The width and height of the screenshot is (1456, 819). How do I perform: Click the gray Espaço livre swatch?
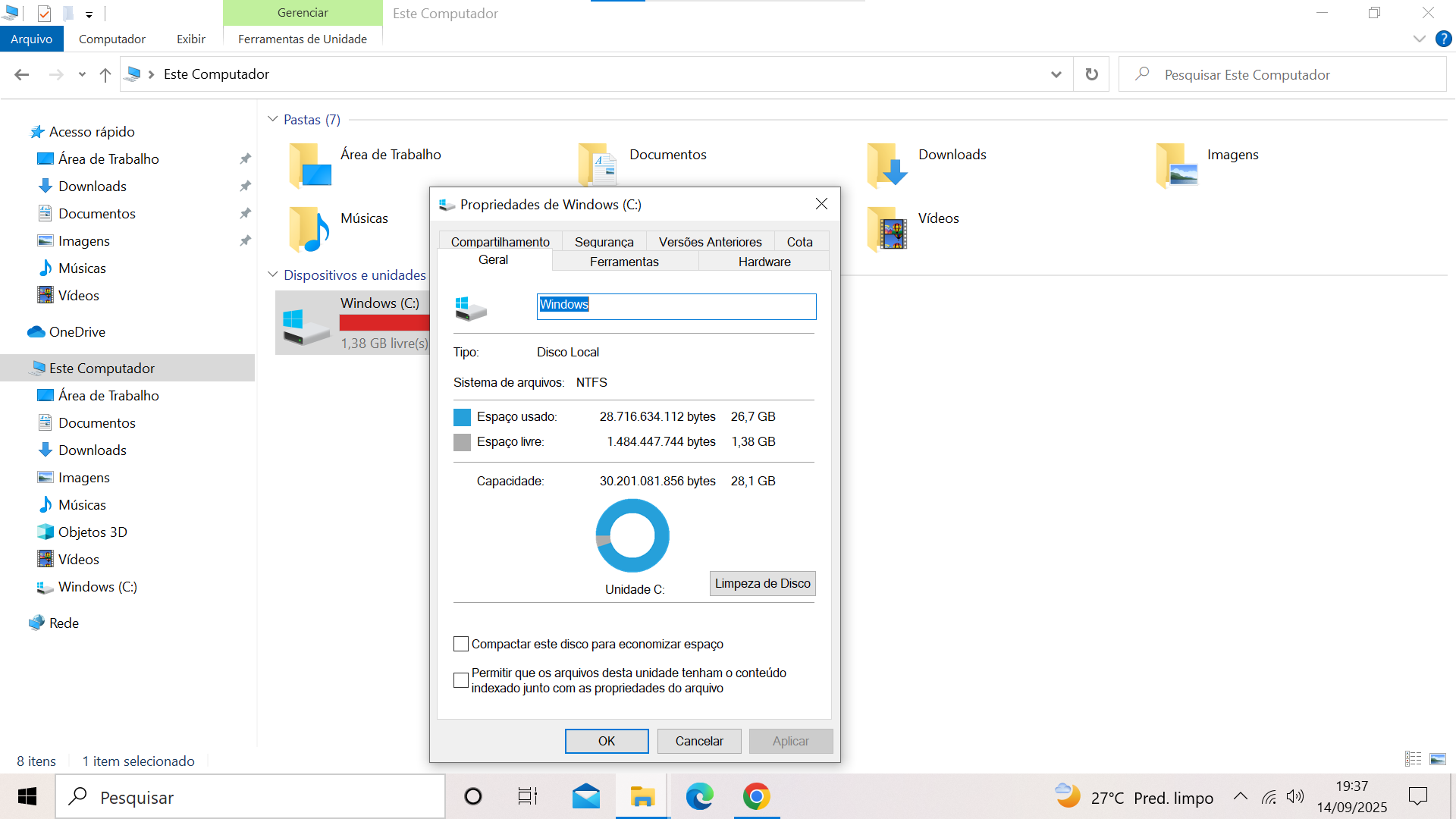click(x=462, y=442)
